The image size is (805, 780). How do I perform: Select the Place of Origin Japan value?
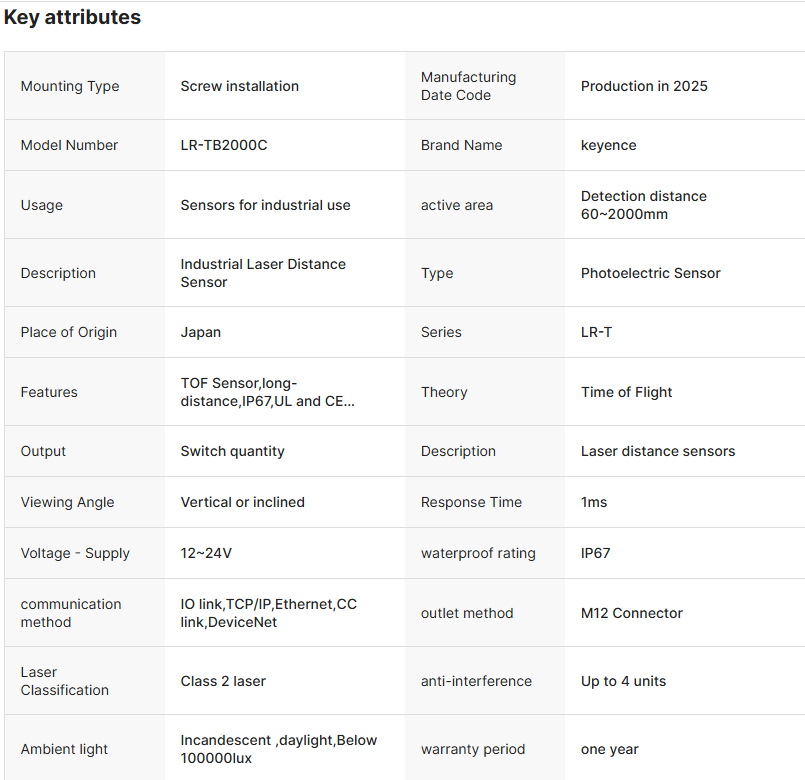[x=201, y=332]
